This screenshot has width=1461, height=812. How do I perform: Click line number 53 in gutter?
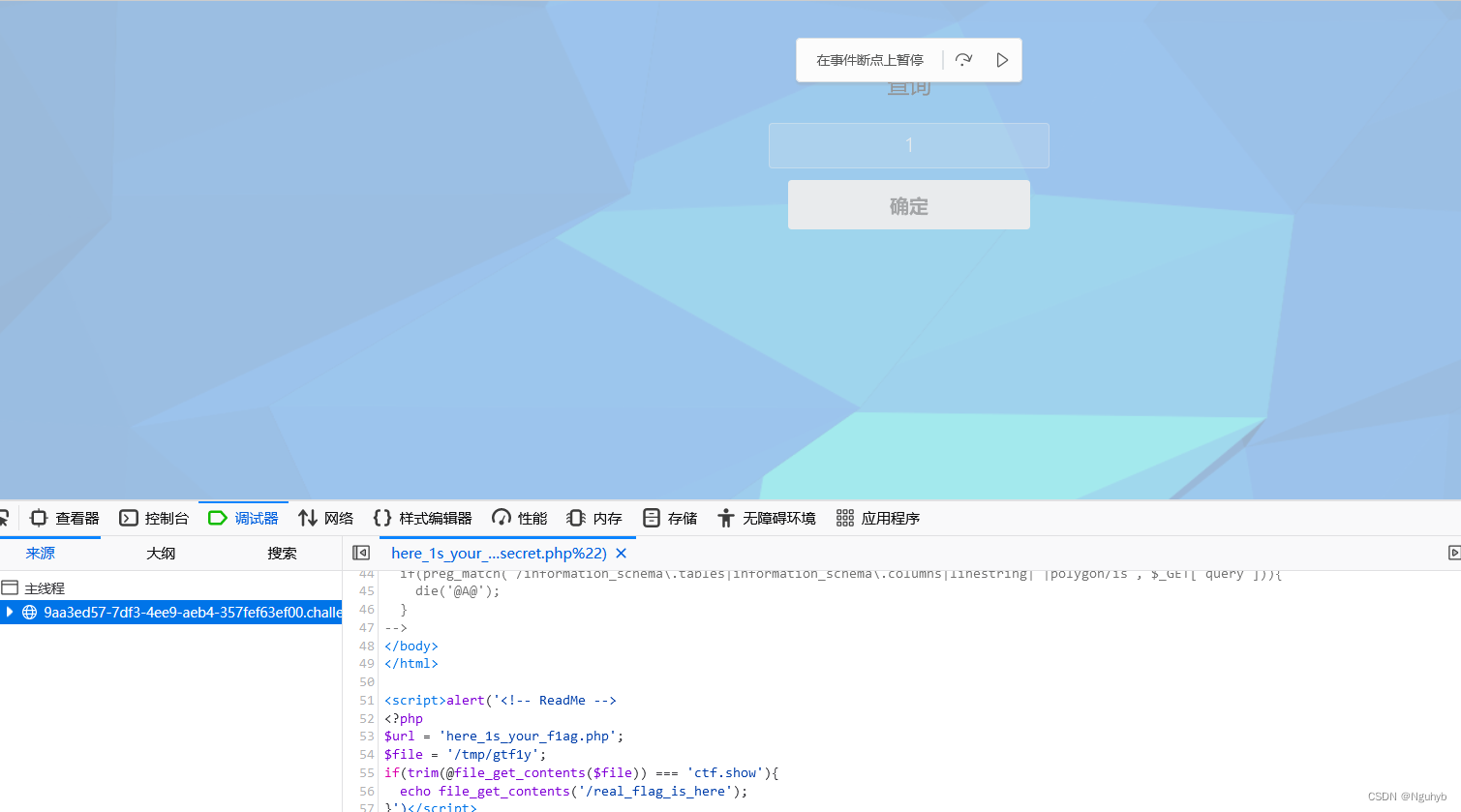click(x=366, y=737)
